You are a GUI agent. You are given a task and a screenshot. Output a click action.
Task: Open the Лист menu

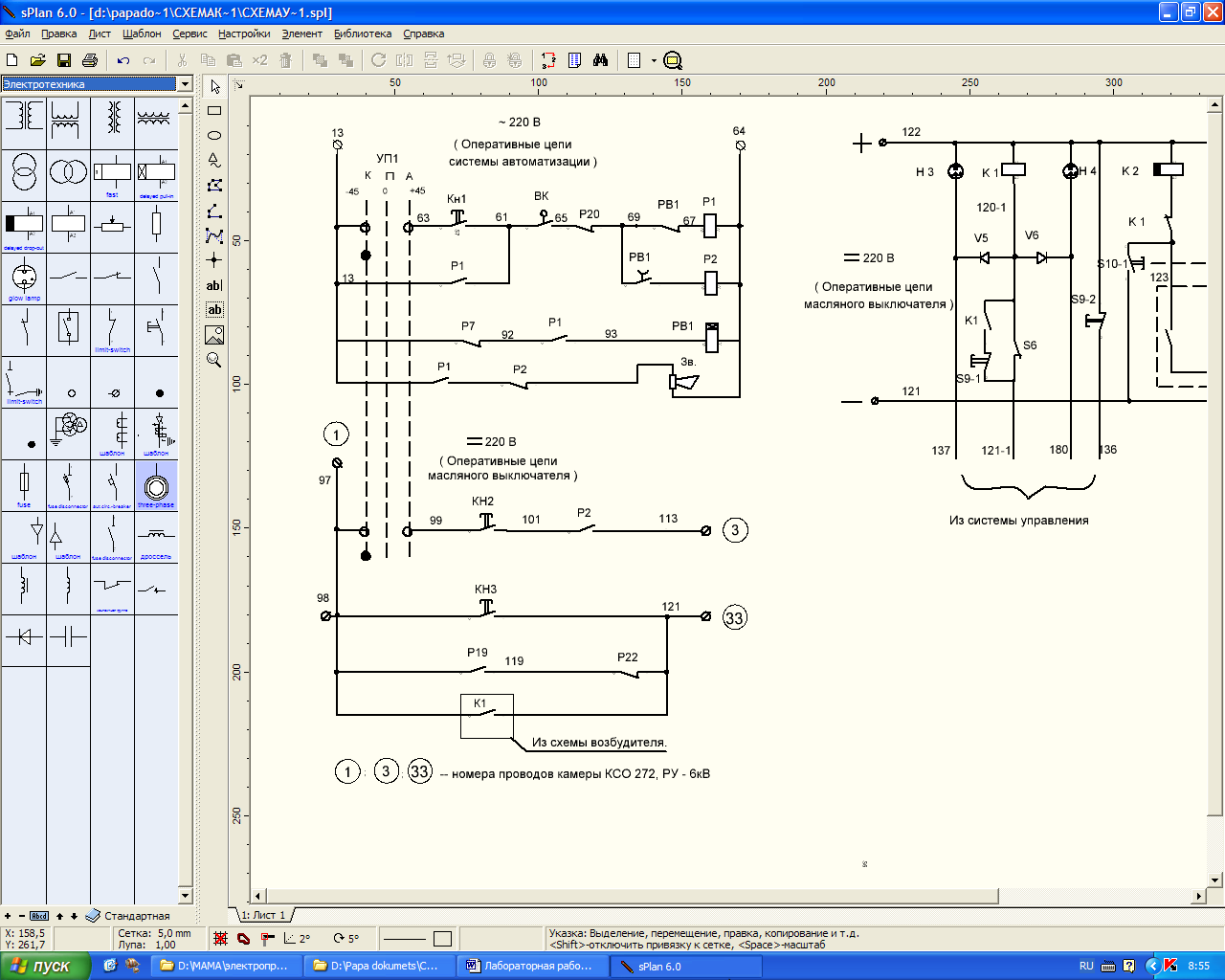[100, 33]
